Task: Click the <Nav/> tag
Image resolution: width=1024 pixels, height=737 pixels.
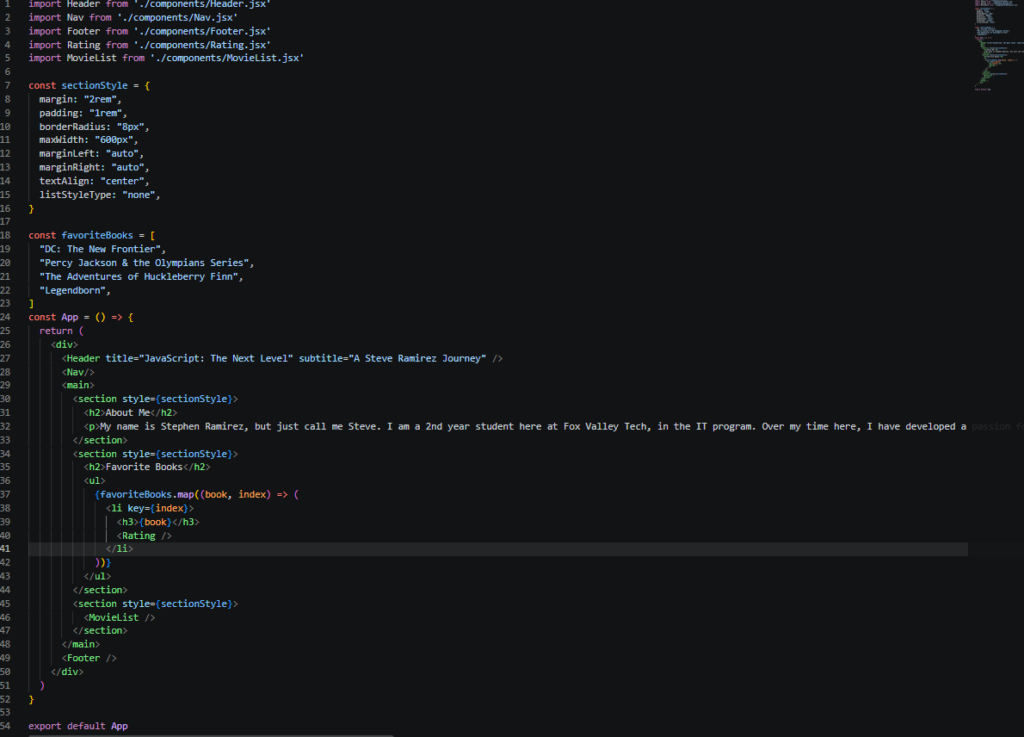Action: click(78, 372)
